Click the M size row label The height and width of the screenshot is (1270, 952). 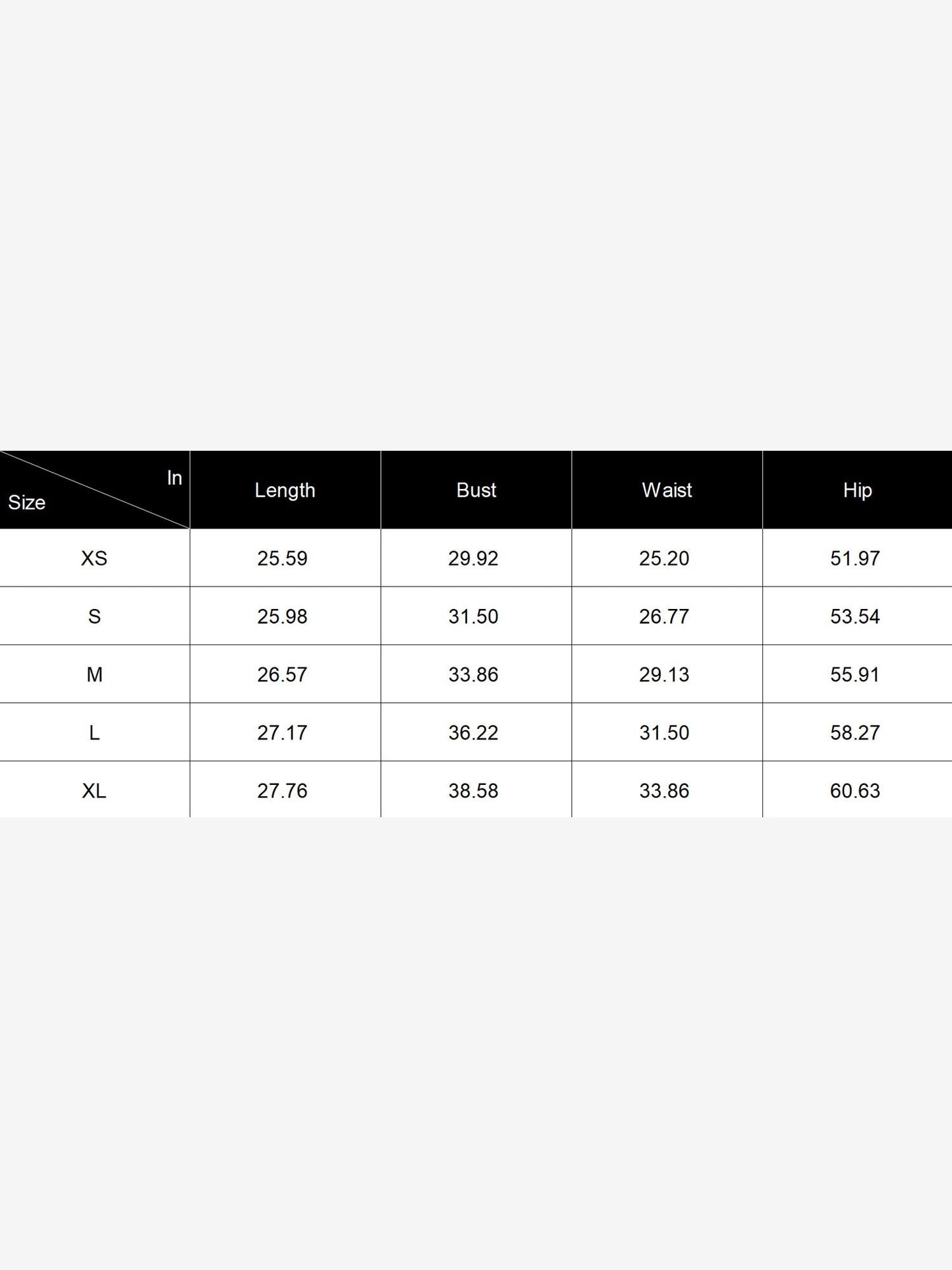click(x=94, y=674)
